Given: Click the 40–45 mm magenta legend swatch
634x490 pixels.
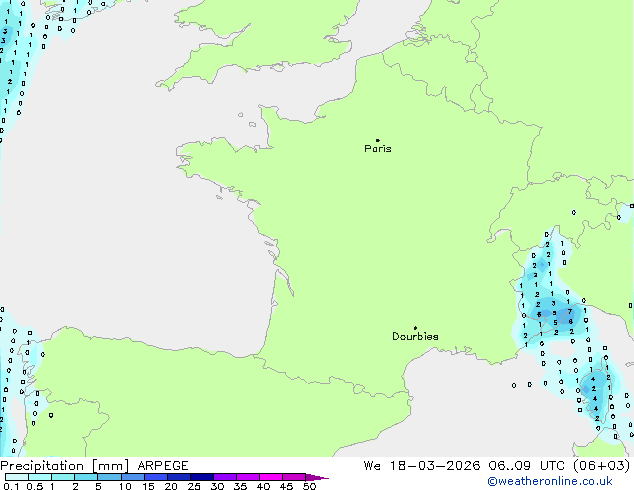Looking at the screenshot, I should pos(271,477).
